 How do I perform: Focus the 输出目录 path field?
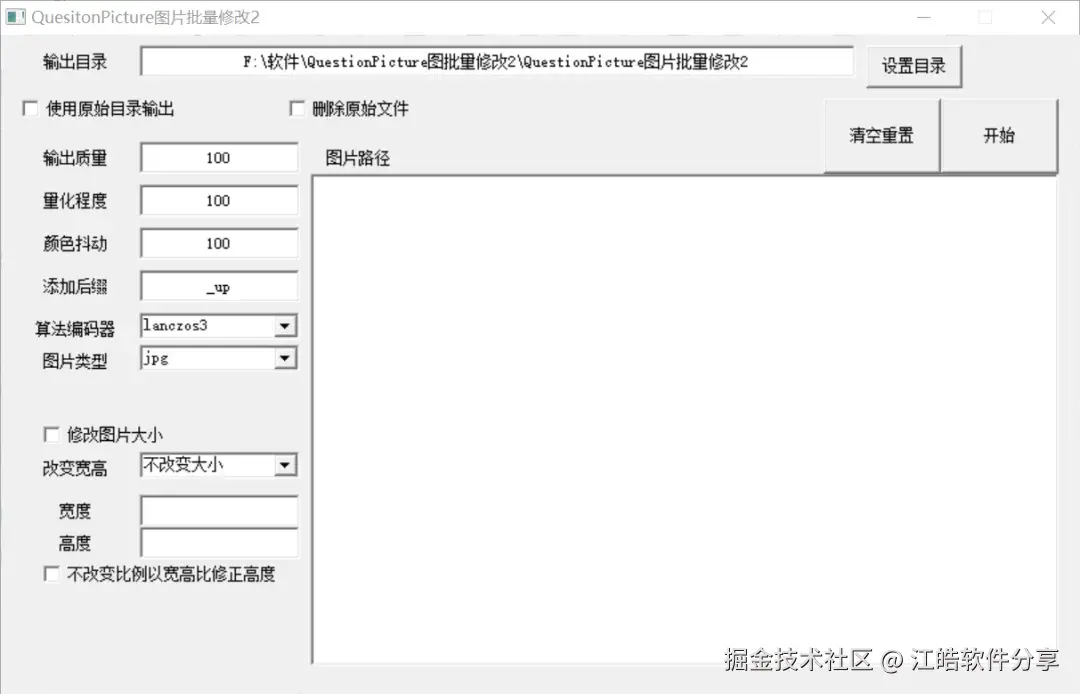(x=497, y=61)
